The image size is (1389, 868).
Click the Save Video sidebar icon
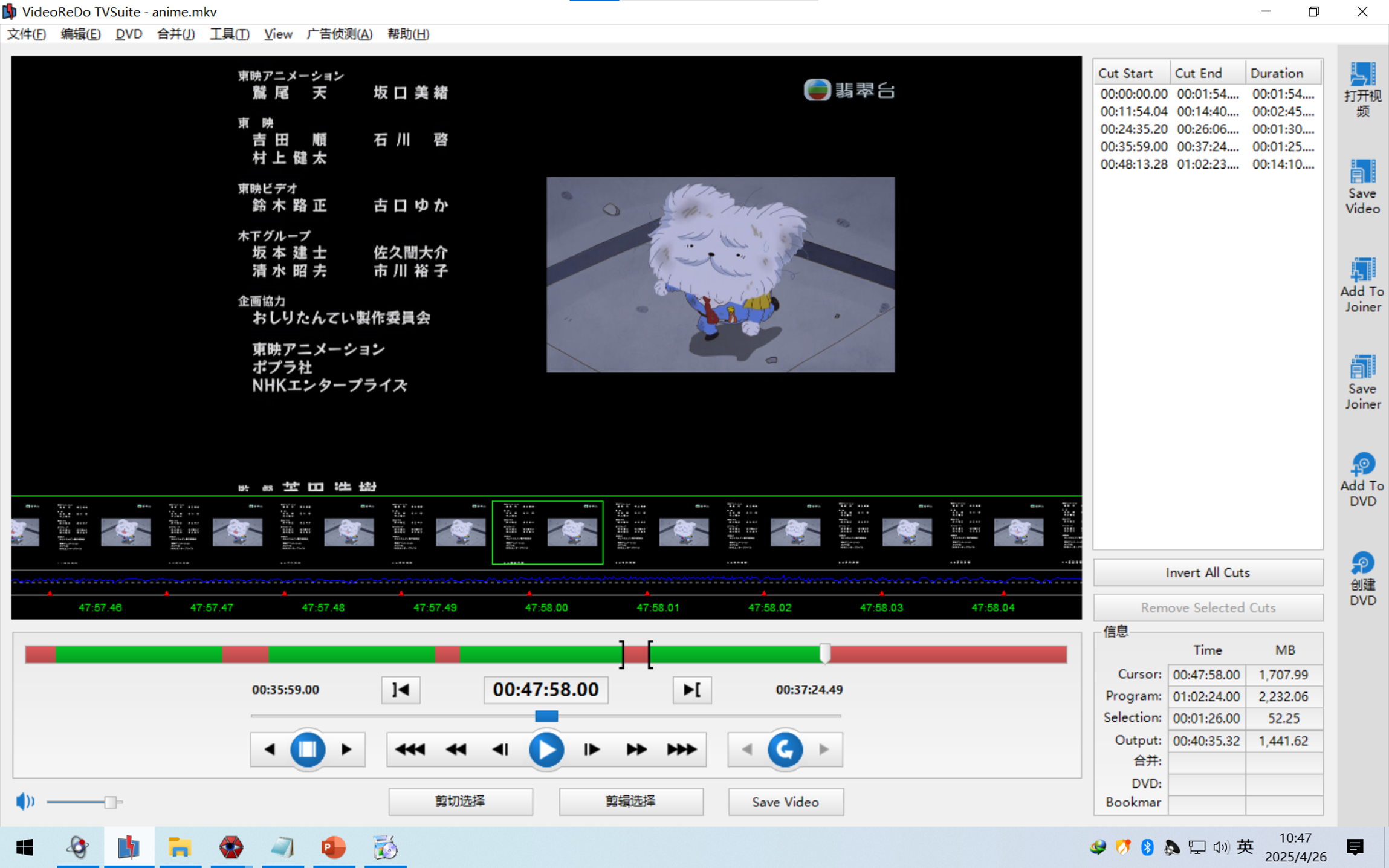(x=1362, y=186)
